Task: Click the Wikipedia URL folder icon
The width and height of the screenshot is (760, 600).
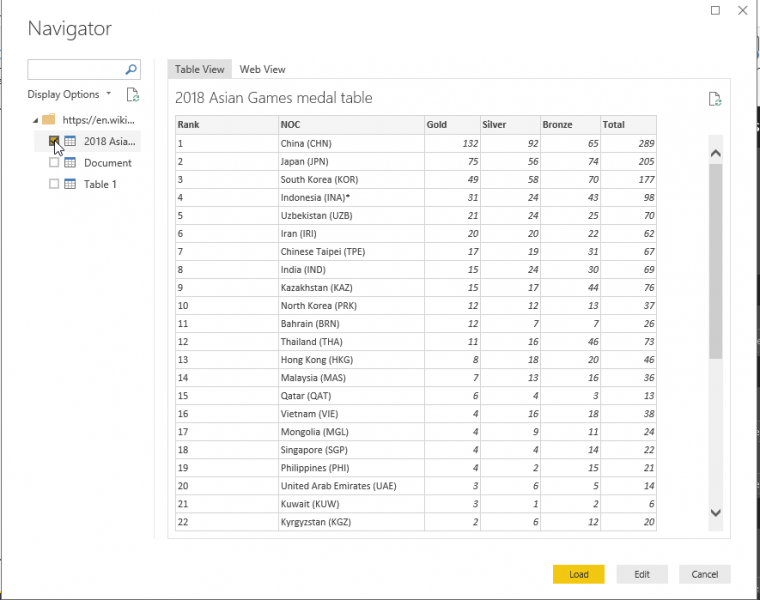Action: (x=48, y=120)
